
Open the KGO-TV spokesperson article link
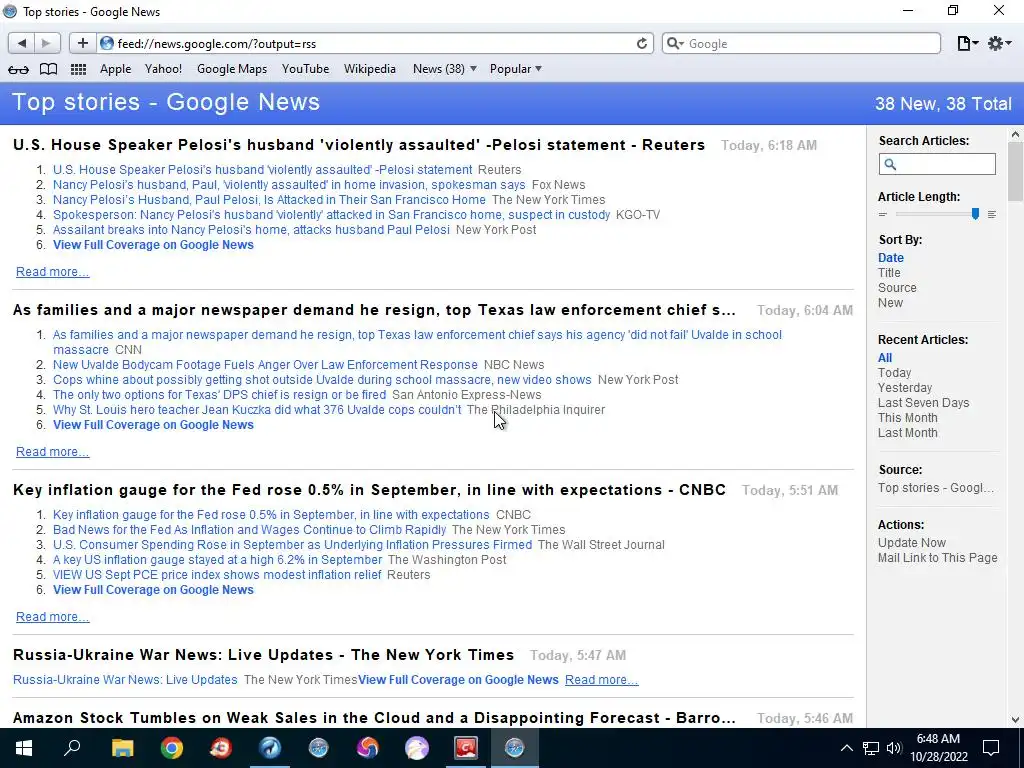click(x=331, y=215)
